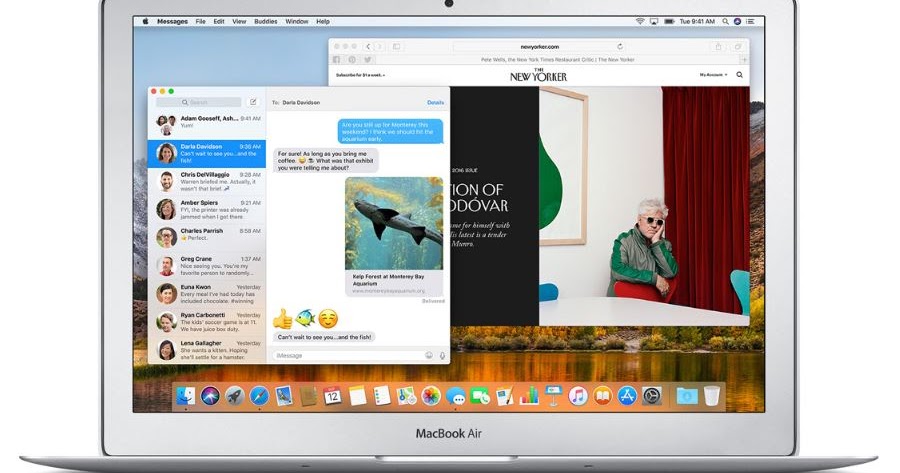Click the Messages search field
The width and height of the screenshot is (900, 473).
pos(199,102)
